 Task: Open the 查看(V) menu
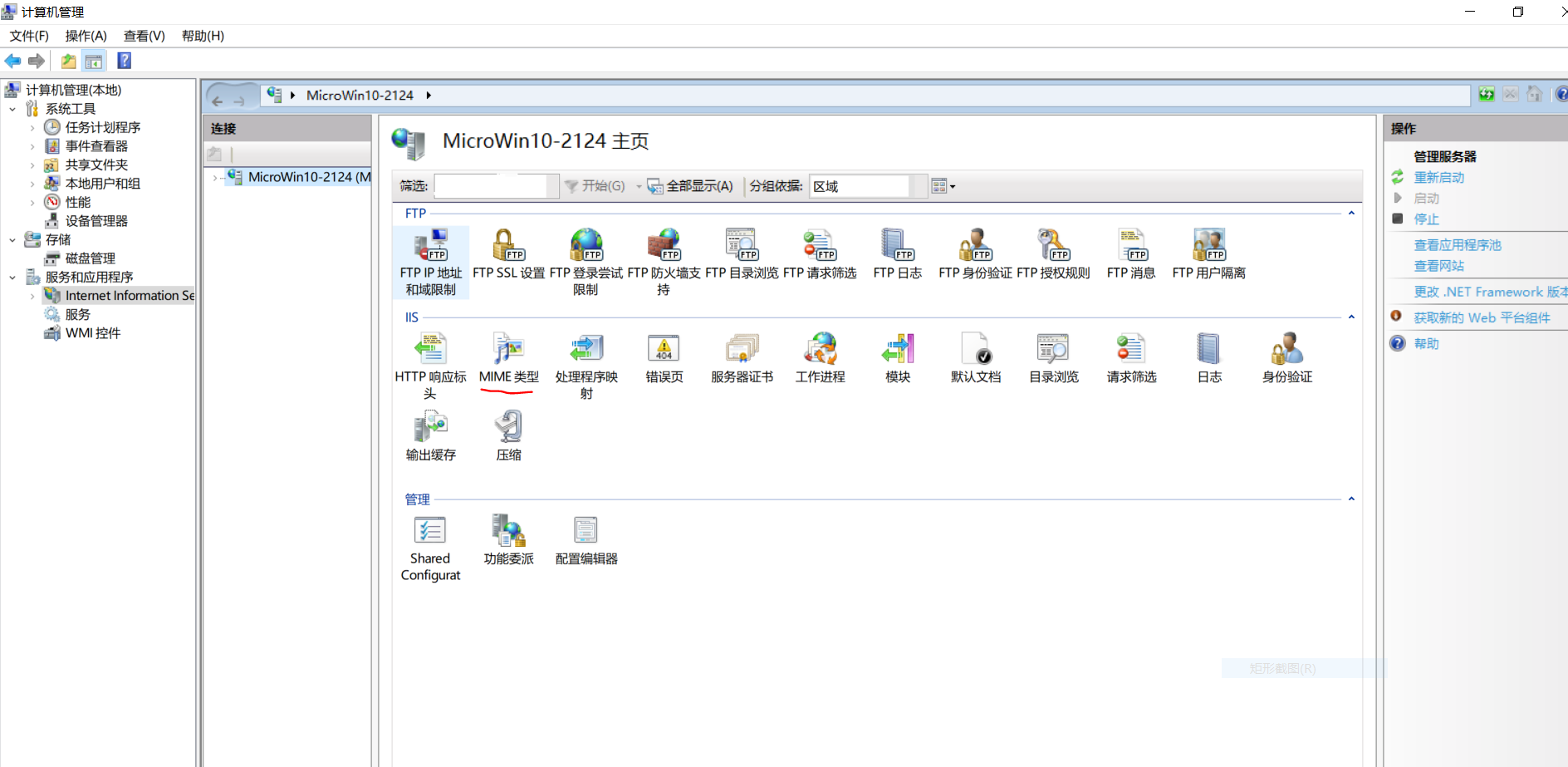pyautogui.click(x=145, y=36)
